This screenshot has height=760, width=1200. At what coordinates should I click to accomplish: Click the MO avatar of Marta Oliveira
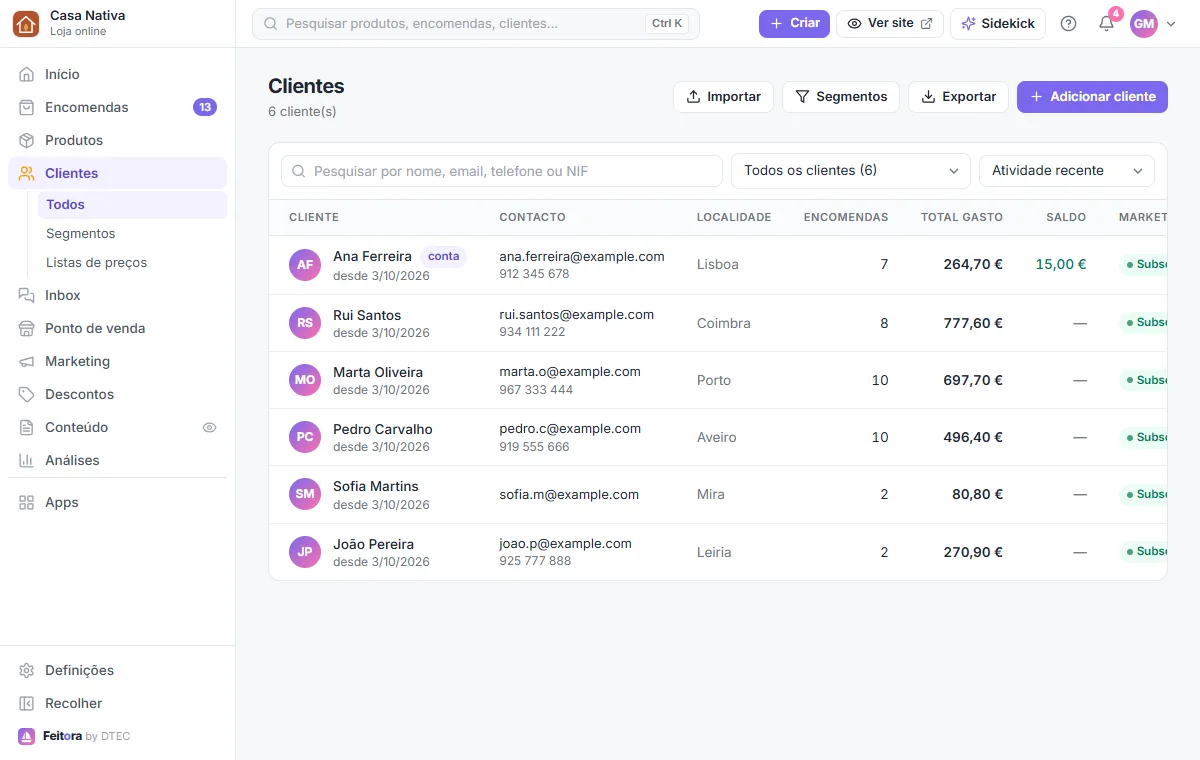305,380
